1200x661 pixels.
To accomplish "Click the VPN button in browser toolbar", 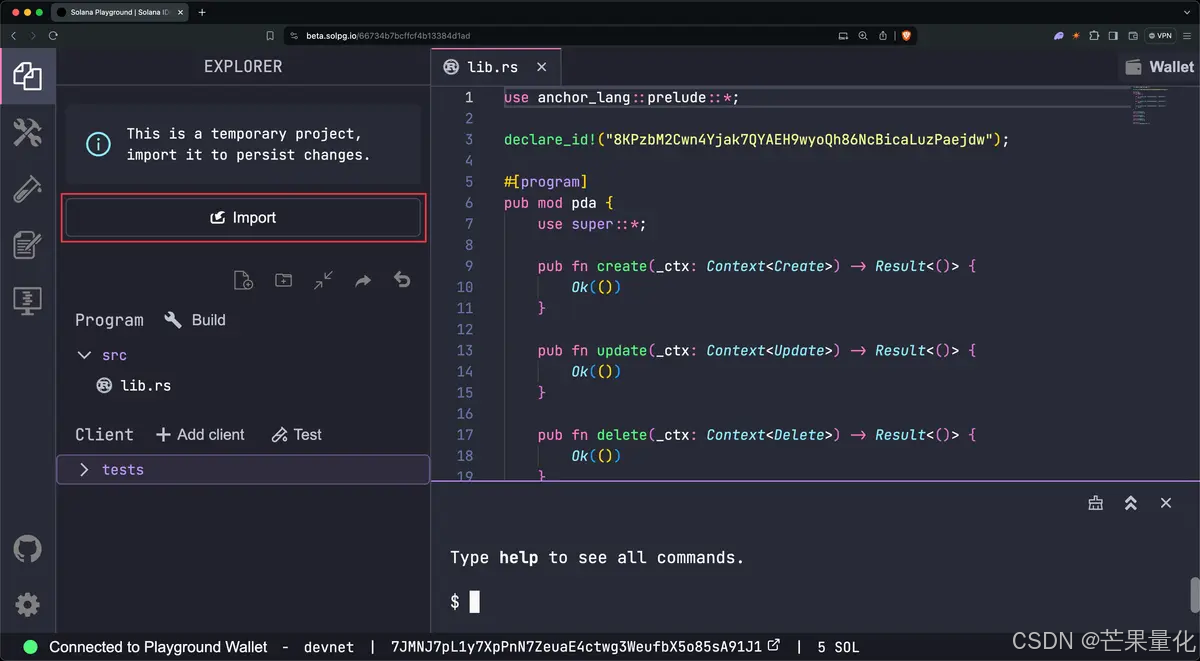I will pos(1161,35).
